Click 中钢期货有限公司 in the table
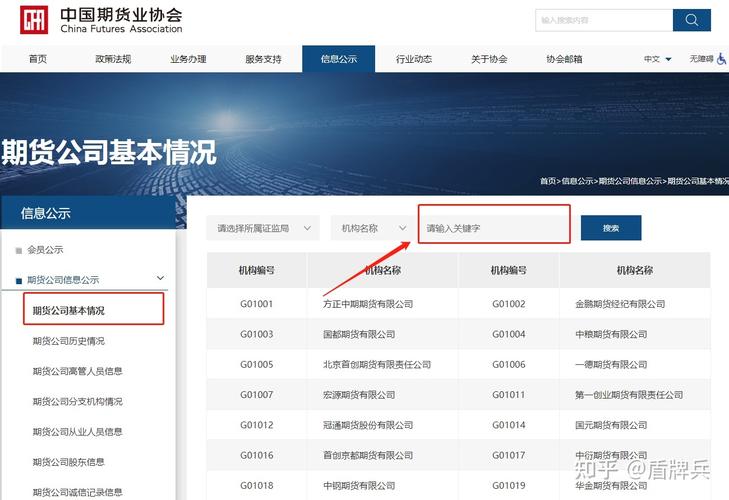The height and width of the screenshot is (500, 729). point(359,486)
